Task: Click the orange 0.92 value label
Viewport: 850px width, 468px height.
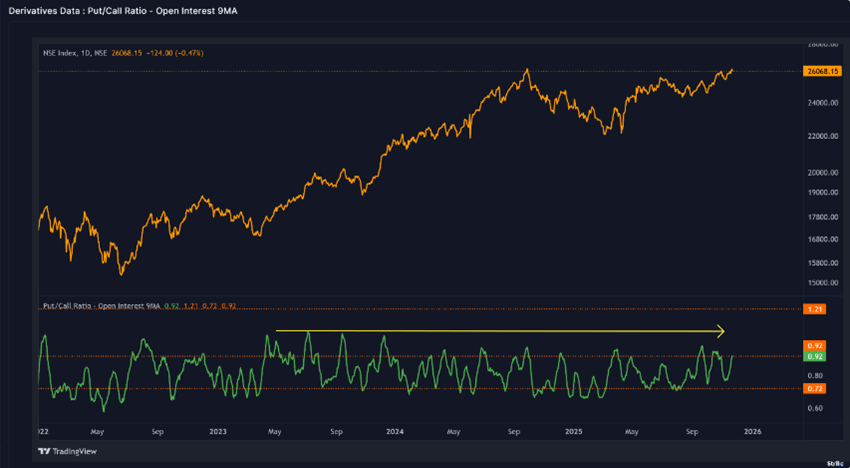Action: click(x=813, y=346)
